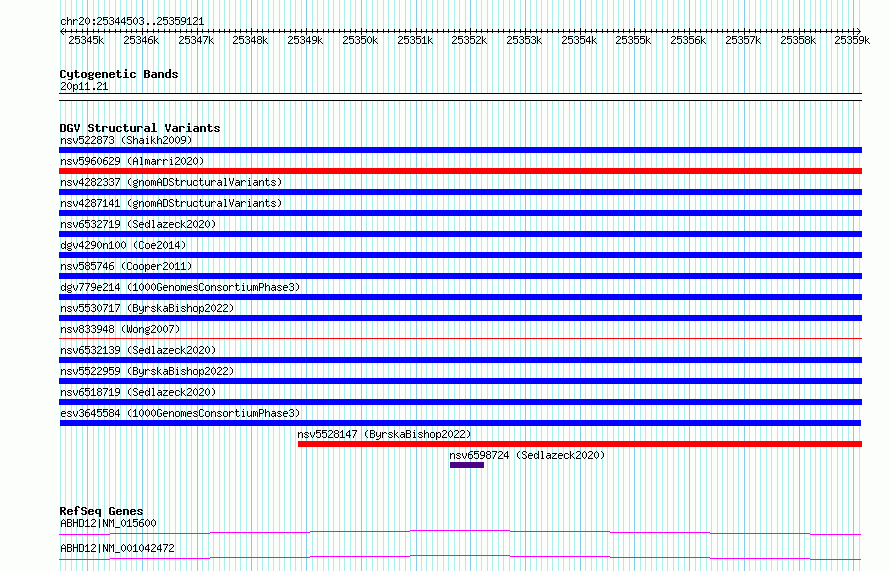
Task: Select the blue bar under nsv585746
Action: [x=460, y=276]
